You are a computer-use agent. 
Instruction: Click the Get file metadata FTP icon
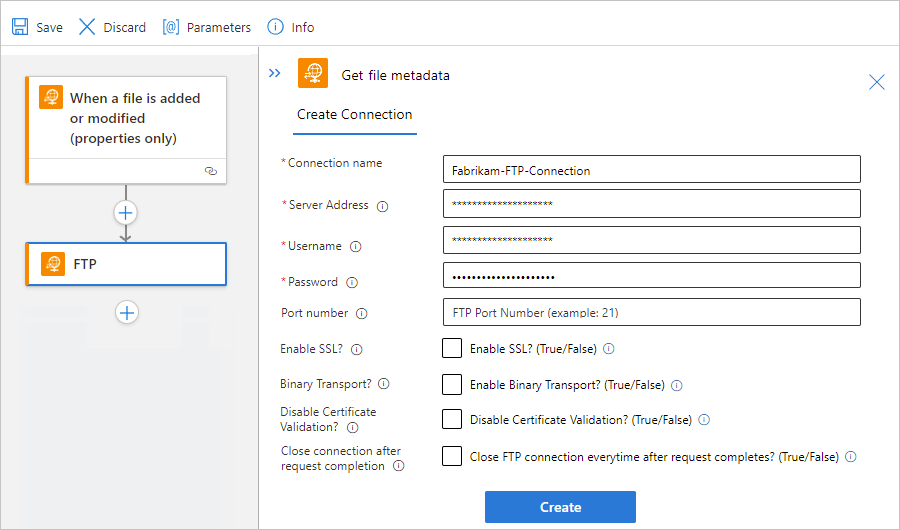click(x=313, y=74)
